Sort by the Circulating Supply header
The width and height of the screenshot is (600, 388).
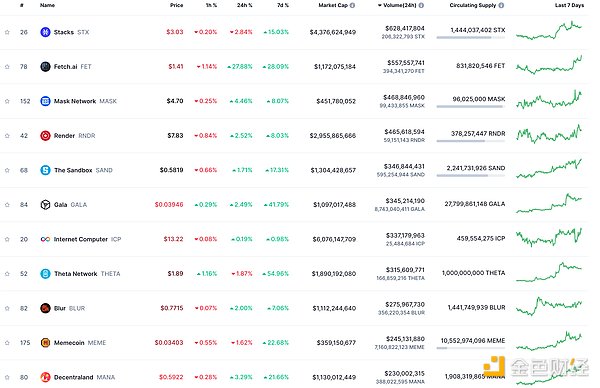tap(473, 5)
